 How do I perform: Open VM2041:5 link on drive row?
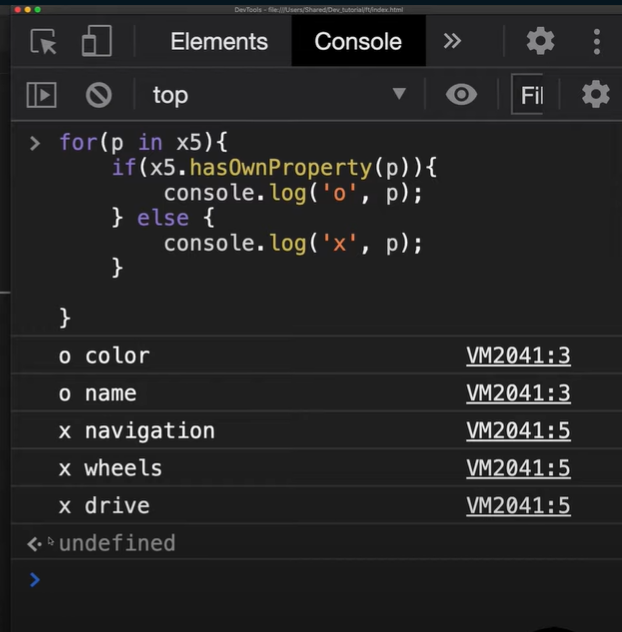(518, 505)
